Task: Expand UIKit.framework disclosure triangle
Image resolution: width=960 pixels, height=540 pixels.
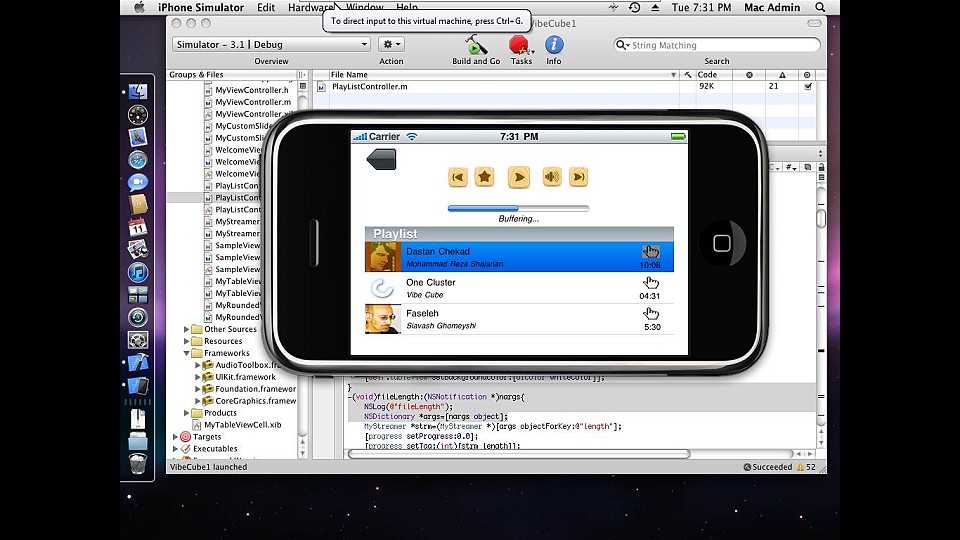Action: click(197, 377)
